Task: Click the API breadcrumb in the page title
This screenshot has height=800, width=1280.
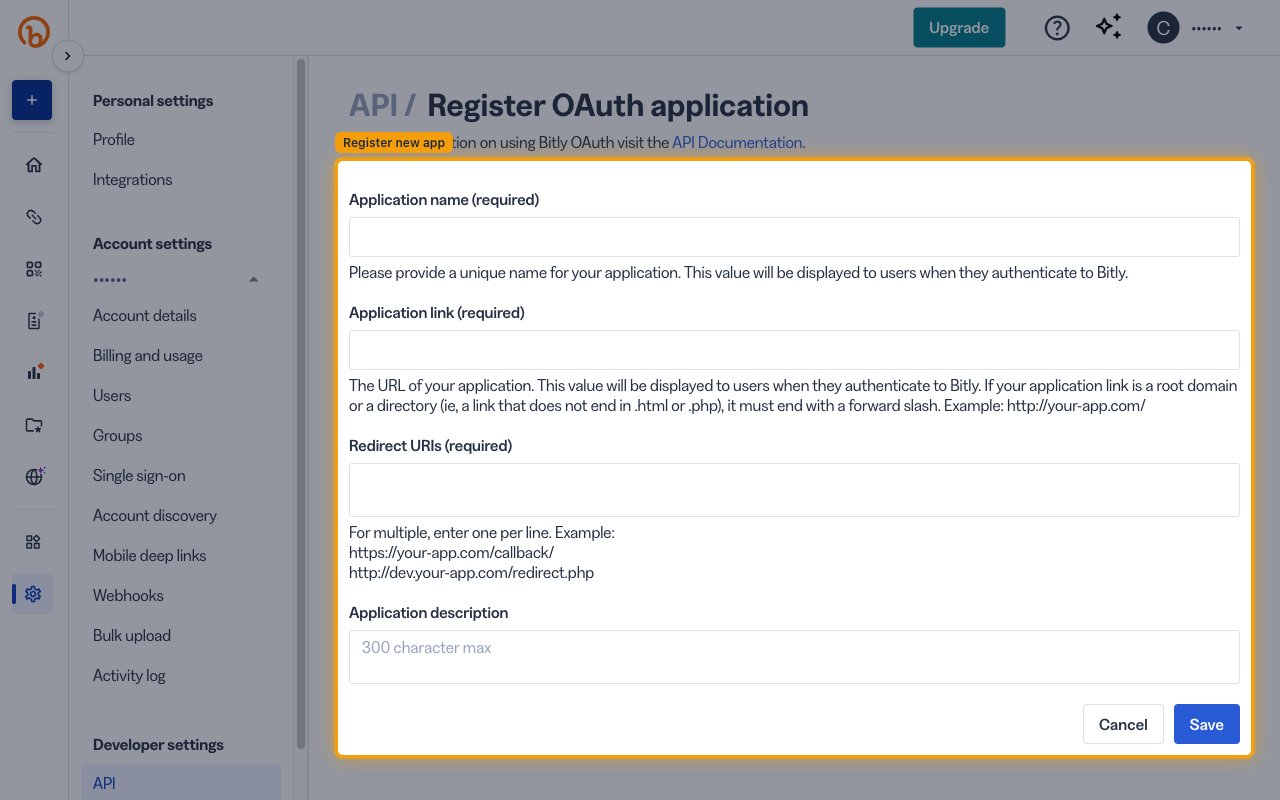Action: pyautogui.click(x=371, y=105)
